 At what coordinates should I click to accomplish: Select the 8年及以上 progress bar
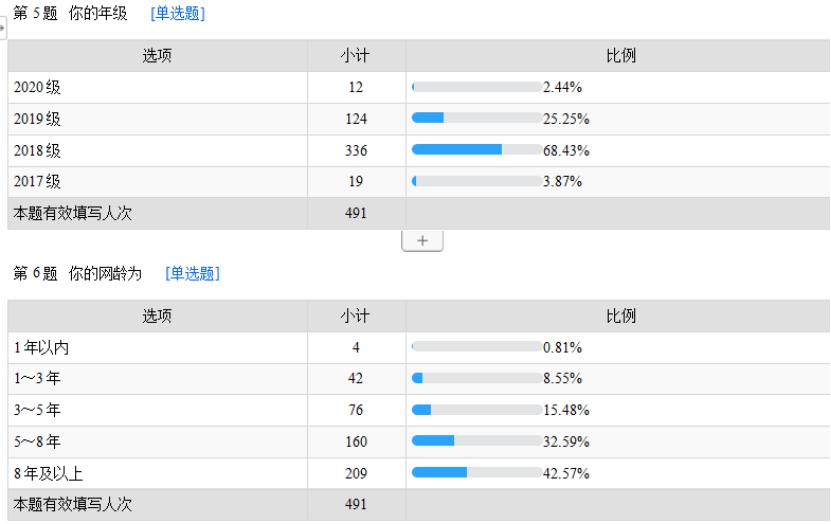click(x=477, y=473)
